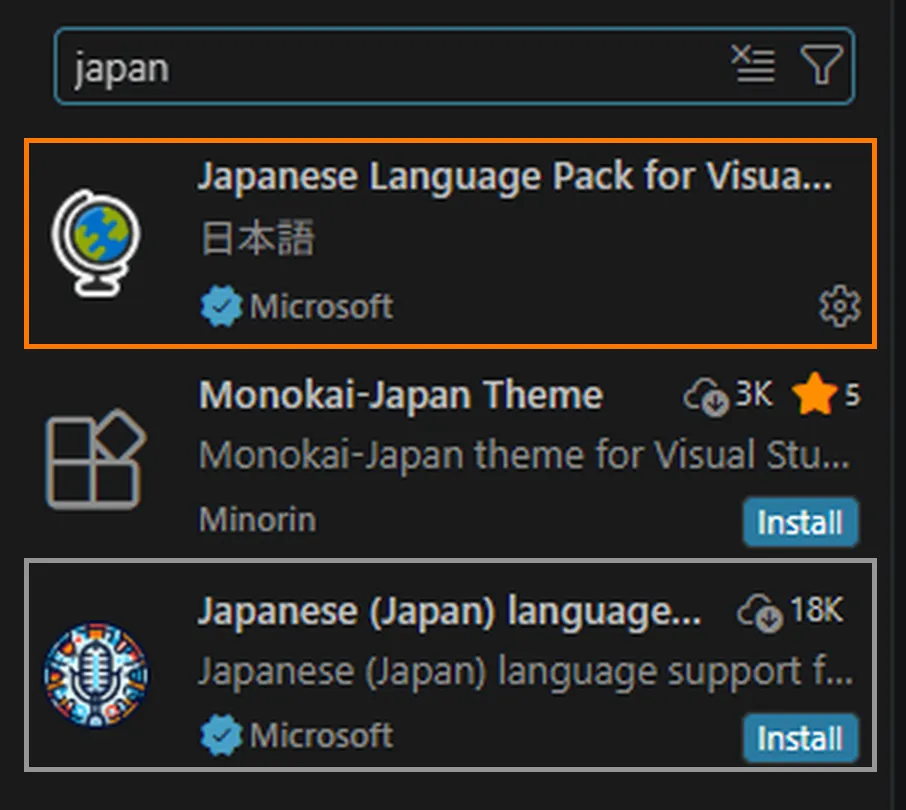Select Japanese (Japan) language extension title

[449, 612]
